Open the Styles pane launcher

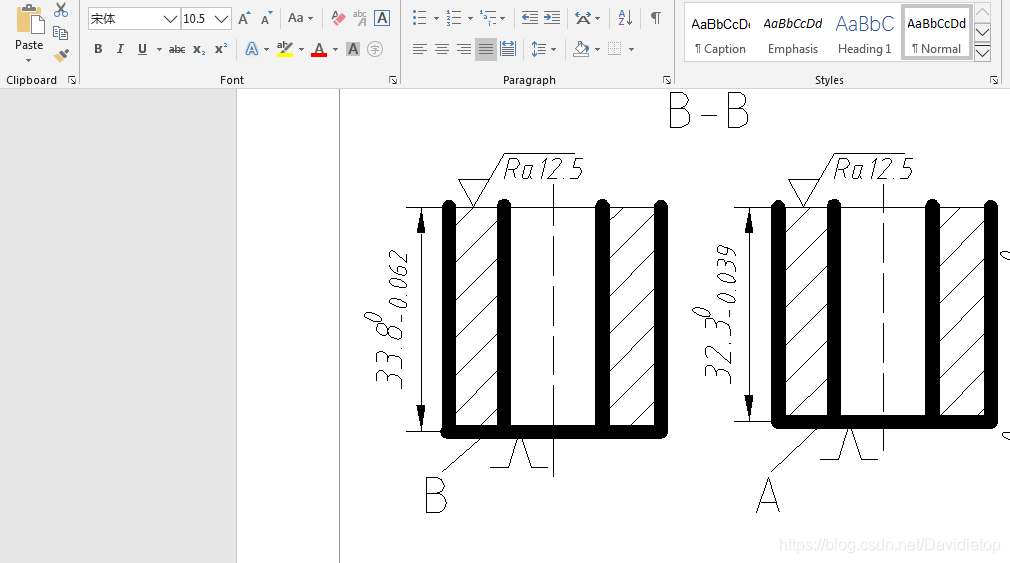tap(994, 80)
